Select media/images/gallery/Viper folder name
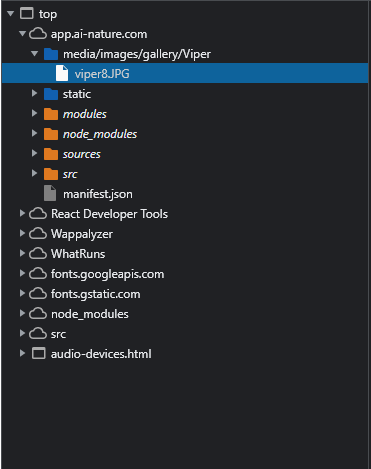Screen dimensions: 371x469 click(137, 54)
